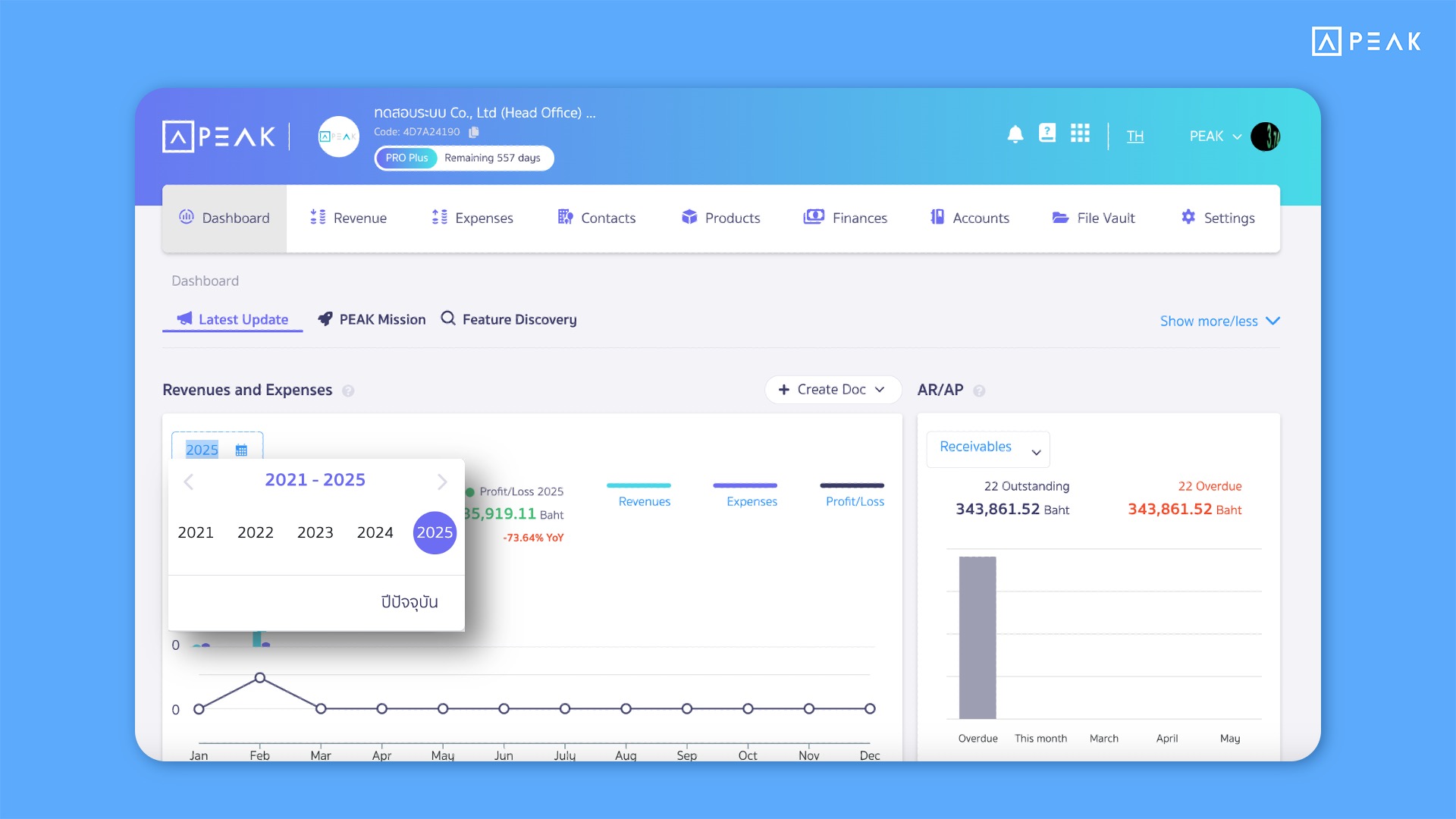
Task: Select year 2023 in the year picker
Action: tap(315, 532)
